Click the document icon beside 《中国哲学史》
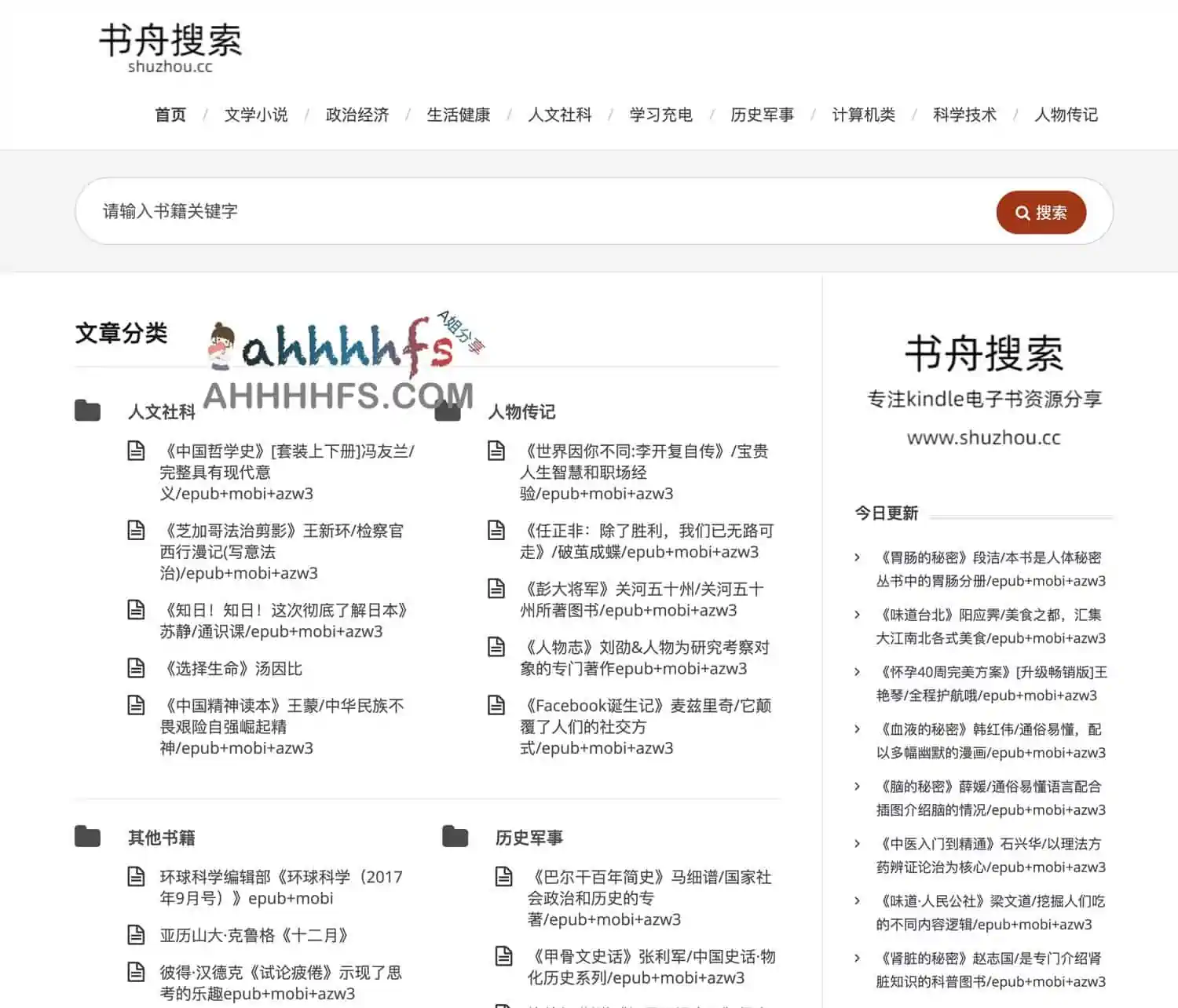 coord(137,451)
